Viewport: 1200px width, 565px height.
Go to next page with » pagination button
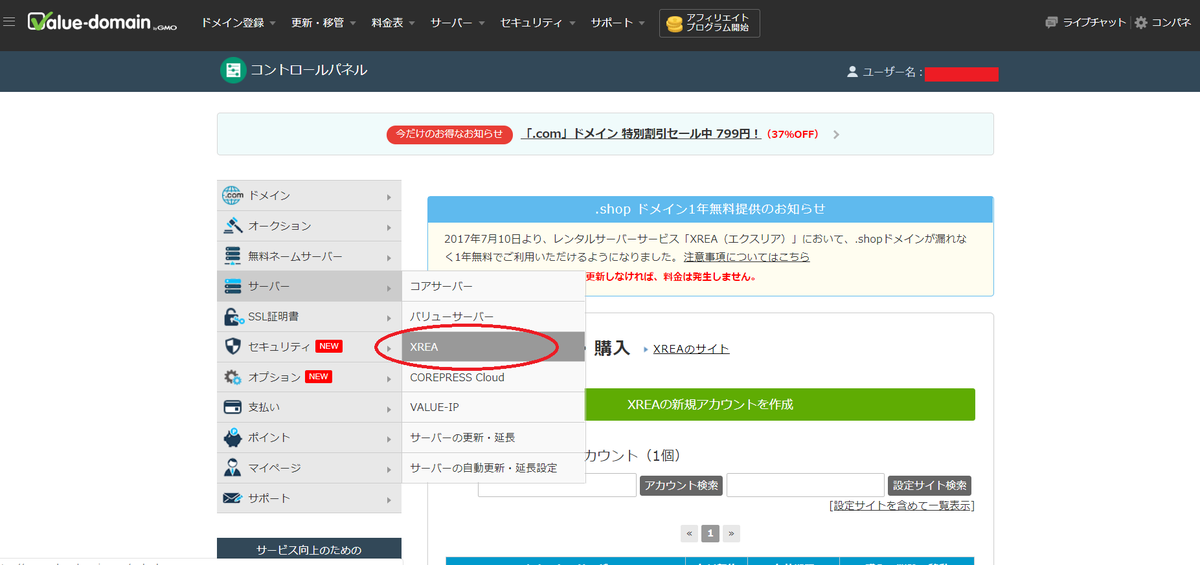point(732,533)
